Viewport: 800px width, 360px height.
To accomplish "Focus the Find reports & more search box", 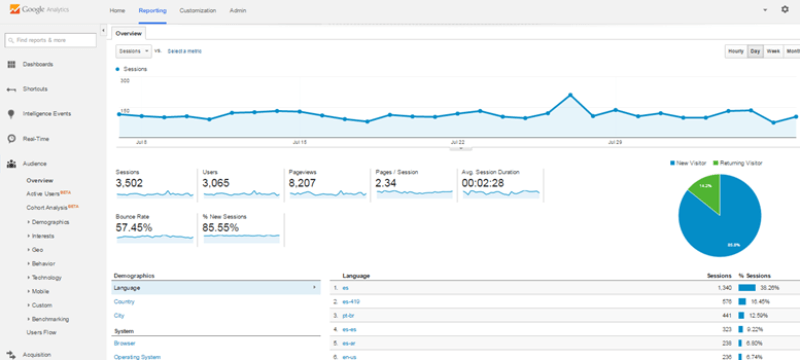I will (x=51, y=40).
